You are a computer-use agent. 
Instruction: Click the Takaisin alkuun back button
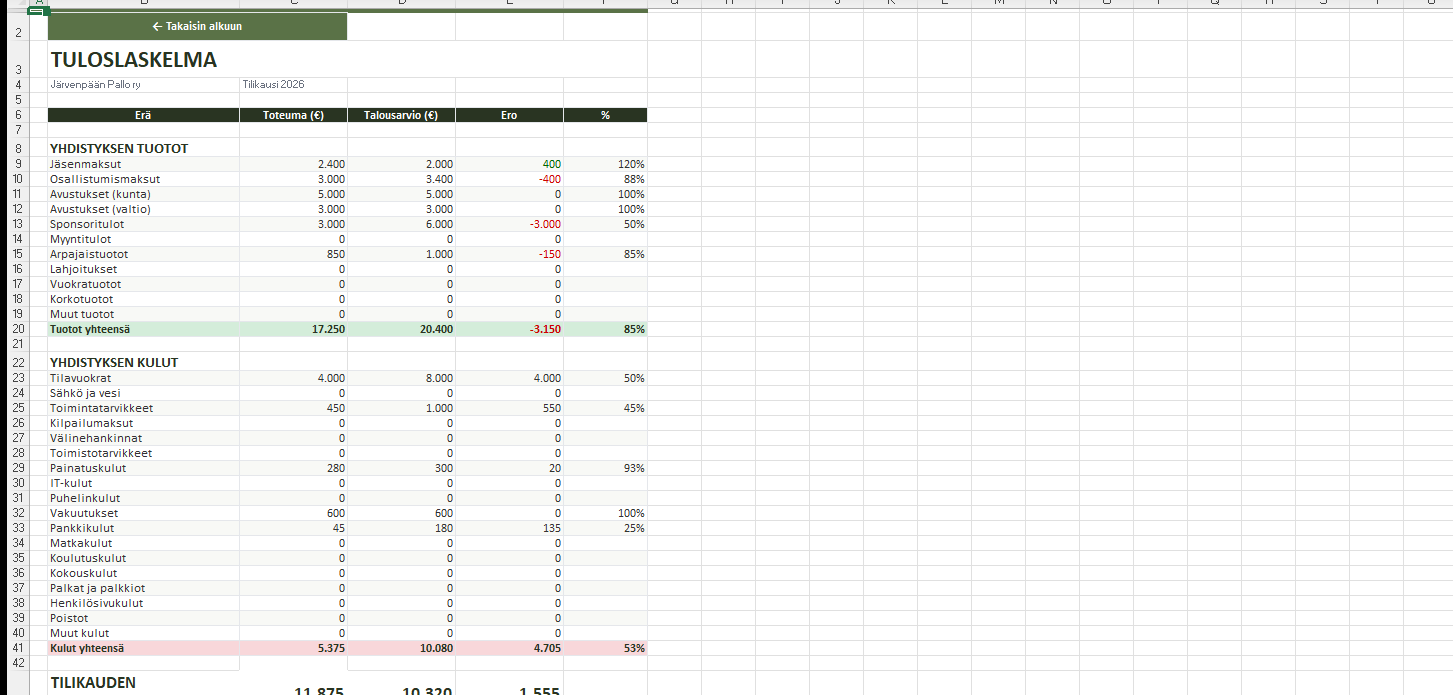point(197,26)
